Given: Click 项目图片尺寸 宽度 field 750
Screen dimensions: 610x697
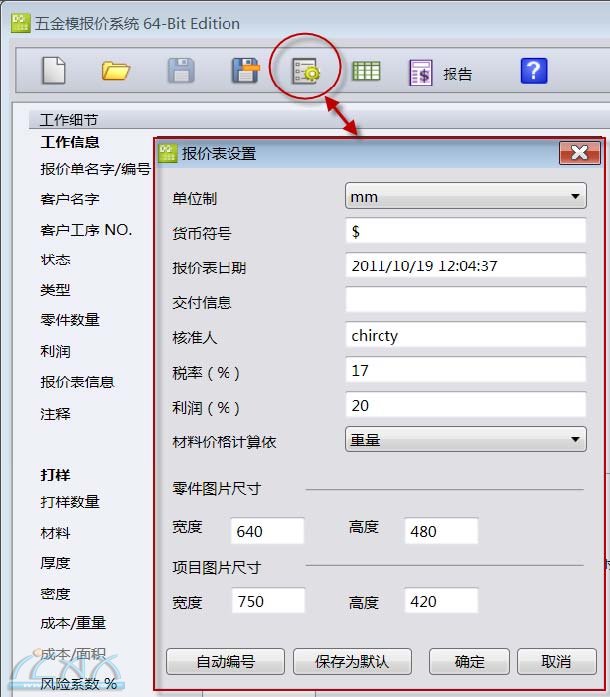Looking at the screenshot, I should click(268, 601).
